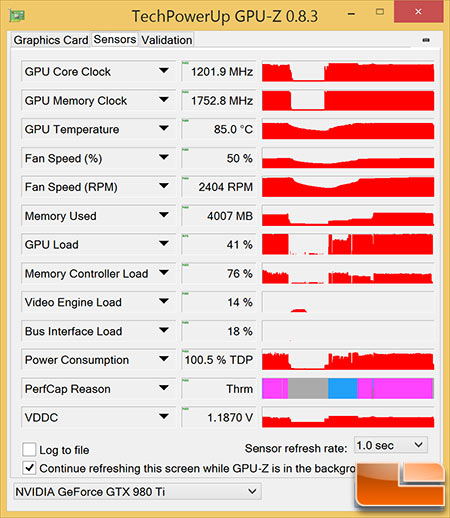Close the GPU-Z window
The height and width of the screenshot is (518, 450).
418,12
